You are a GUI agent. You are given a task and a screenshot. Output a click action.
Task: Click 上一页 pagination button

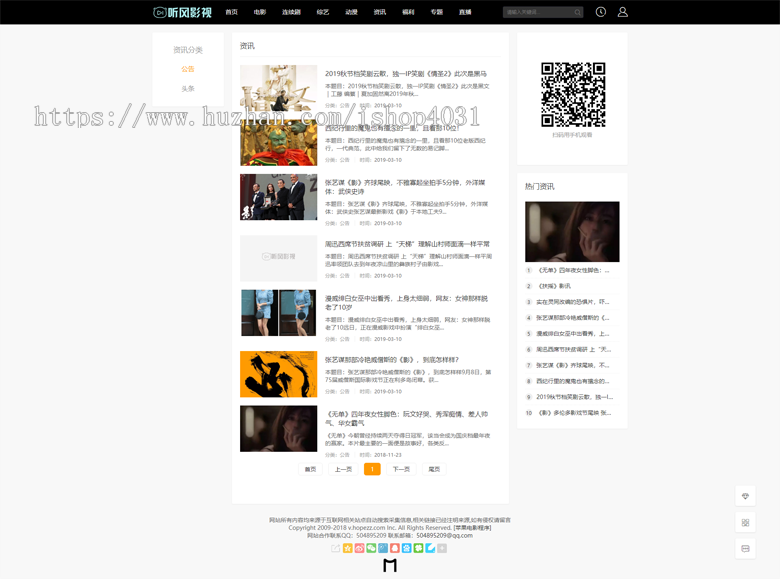coord(343,469)
